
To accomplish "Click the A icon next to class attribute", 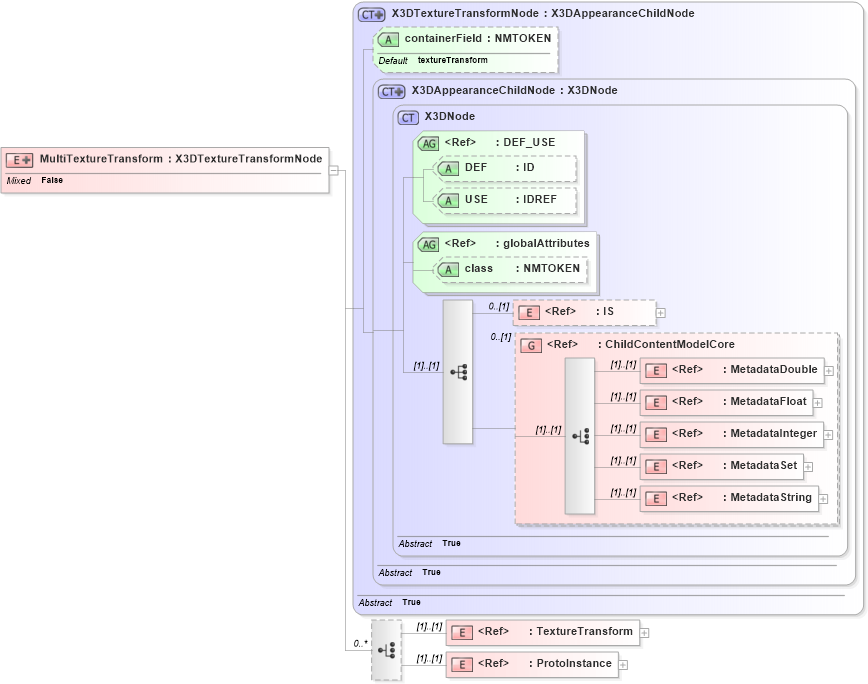I will (x=448, y=270).
